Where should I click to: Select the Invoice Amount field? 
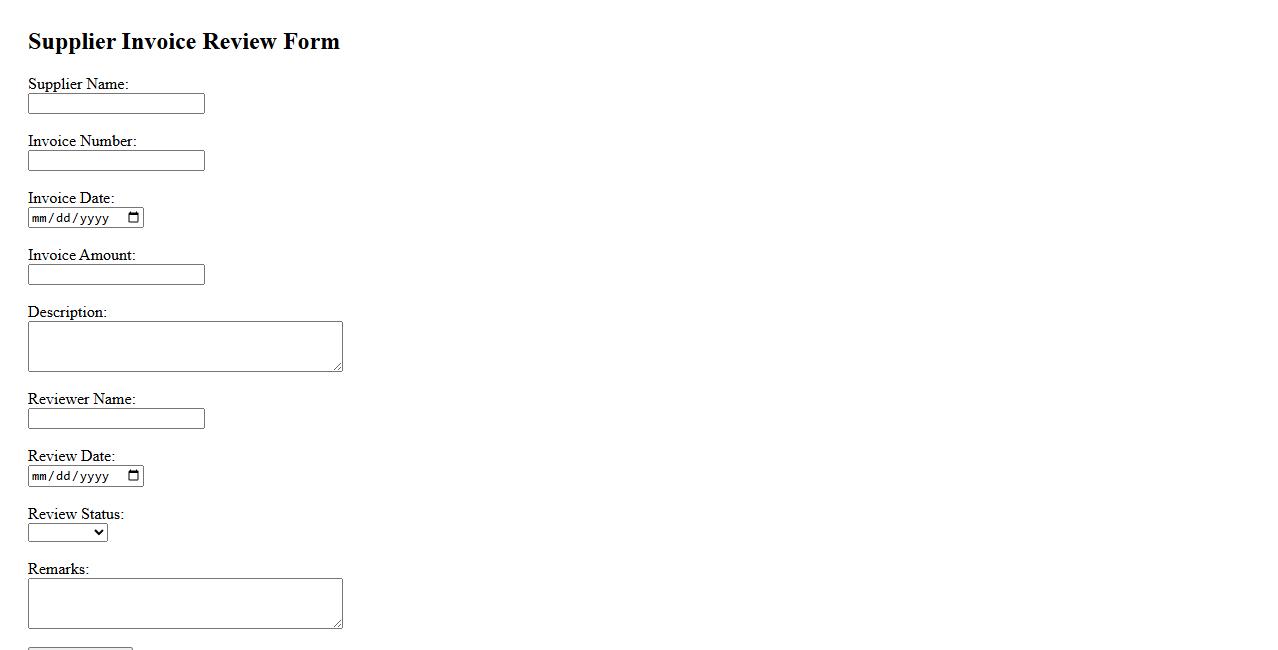click(x=116, y=275)
